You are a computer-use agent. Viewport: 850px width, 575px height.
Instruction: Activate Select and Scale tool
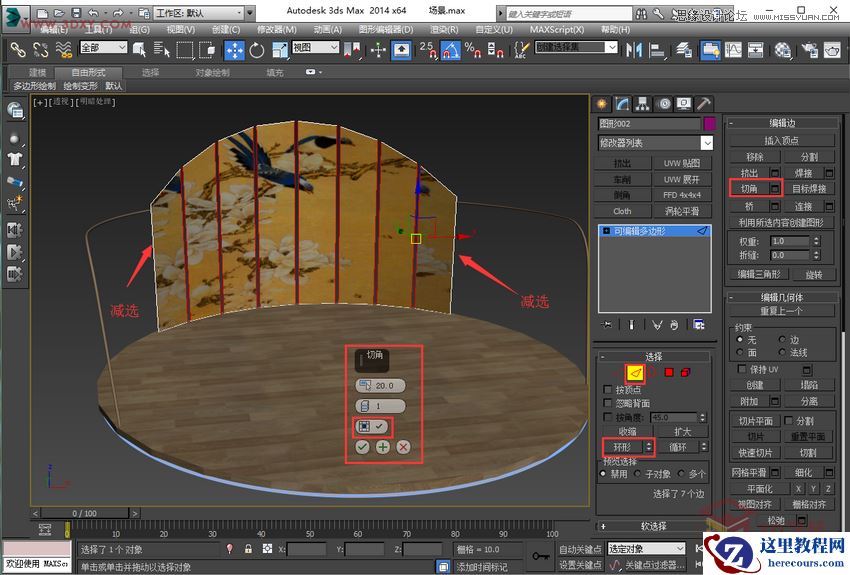point(280,50)
